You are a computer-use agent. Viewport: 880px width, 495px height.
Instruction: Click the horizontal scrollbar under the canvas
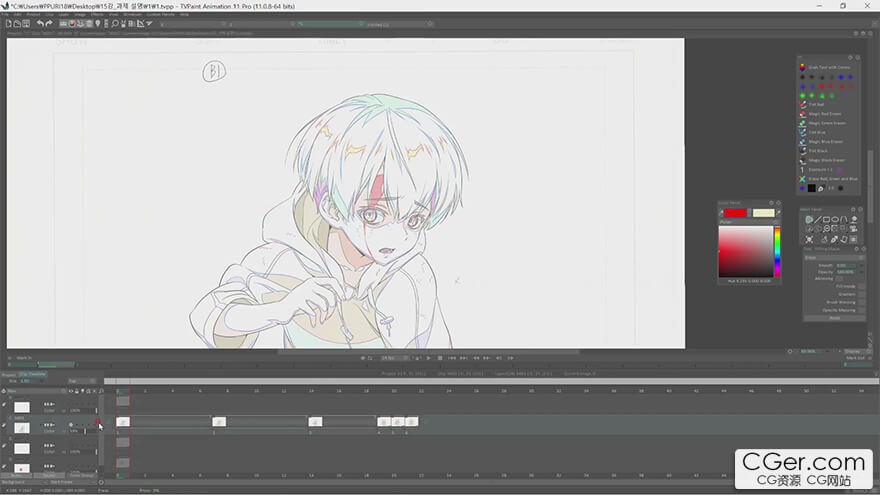point(428,352)
